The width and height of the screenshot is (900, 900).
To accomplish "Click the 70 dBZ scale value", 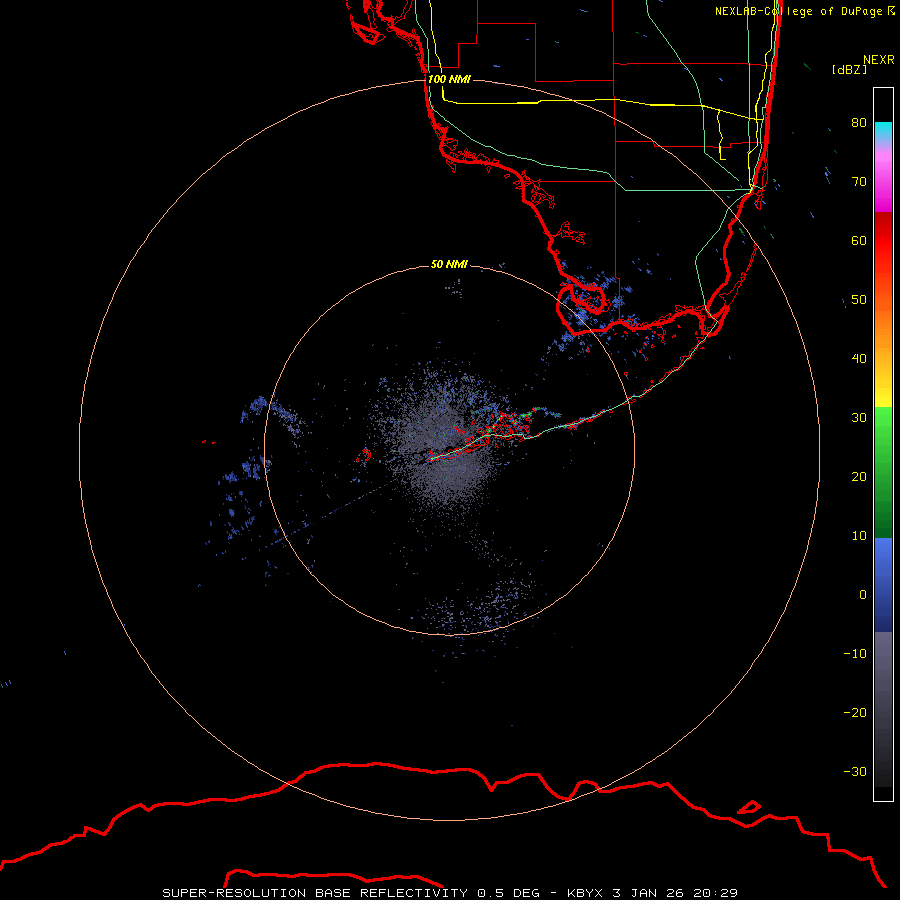I will [859, 181].
